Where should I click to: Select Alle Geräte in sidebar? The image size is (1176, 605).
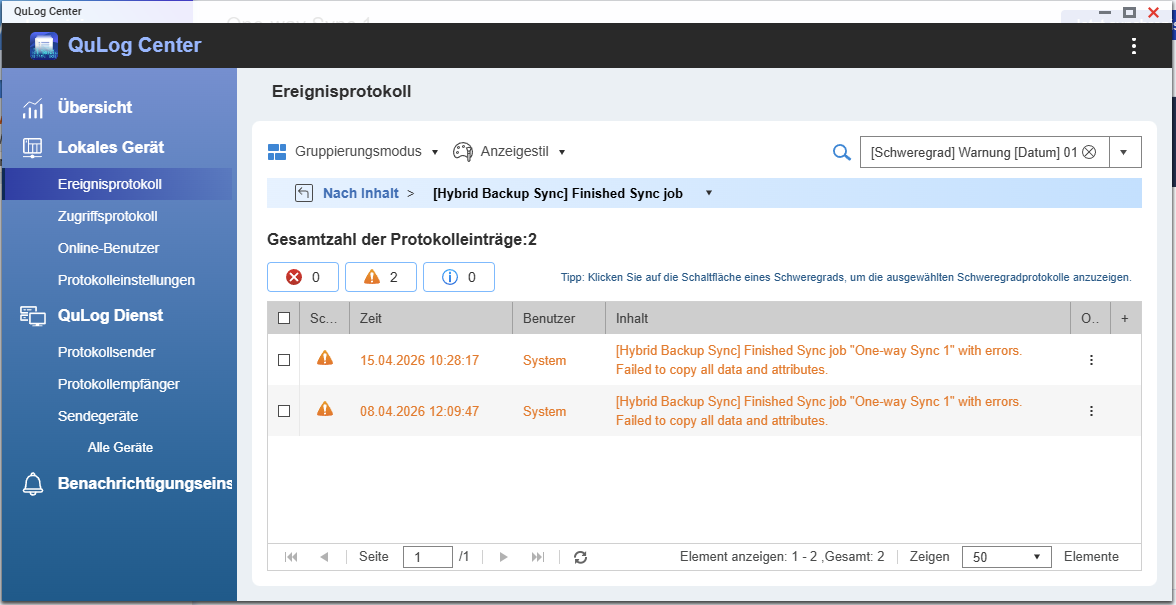pyautogui.click(x=120, y=448)
